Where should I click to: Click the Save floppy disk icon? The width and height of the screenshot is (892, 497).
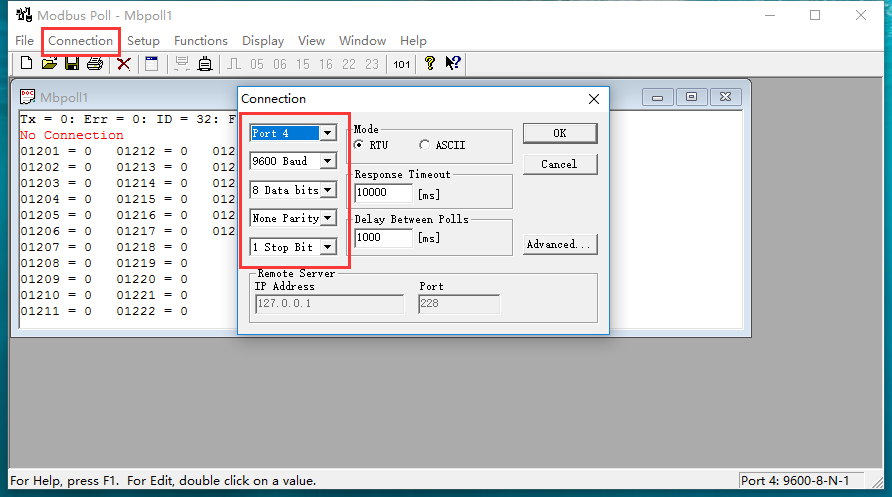pos(72,63)
